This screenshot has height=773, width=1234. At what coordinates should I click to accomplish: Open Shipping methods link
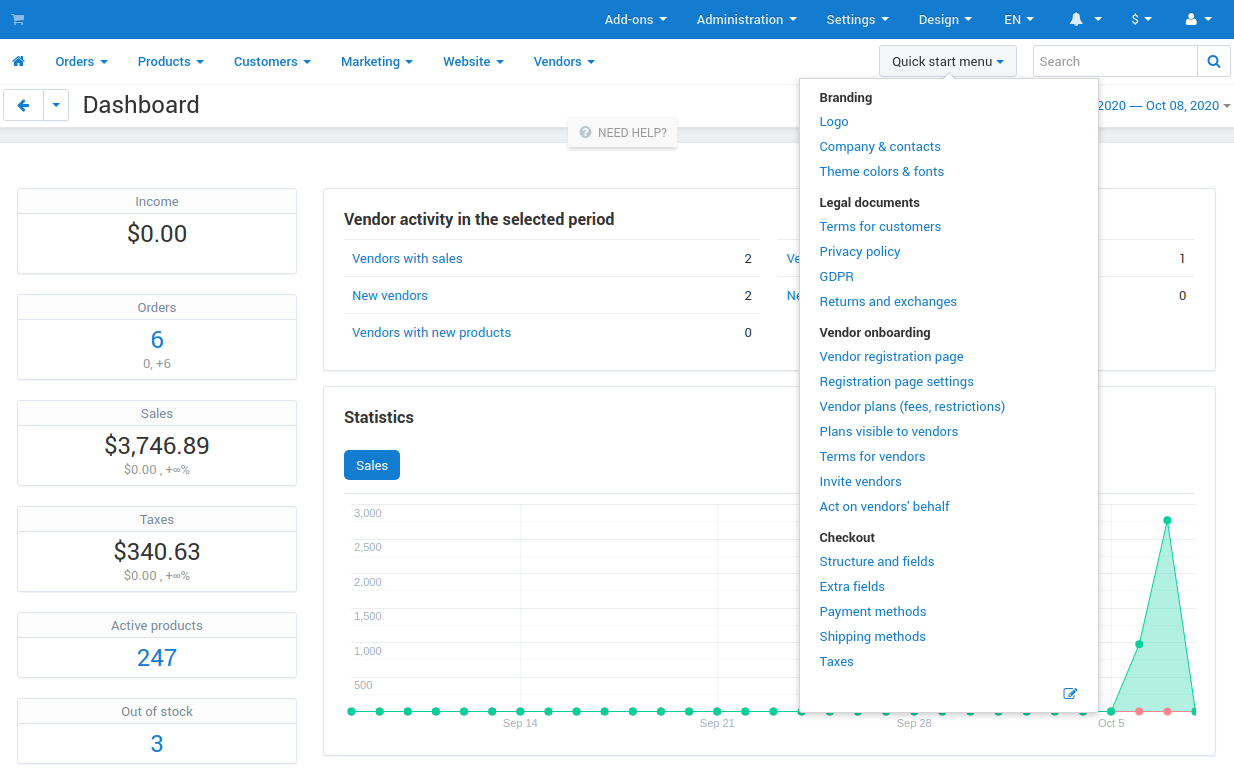[873, 637]
